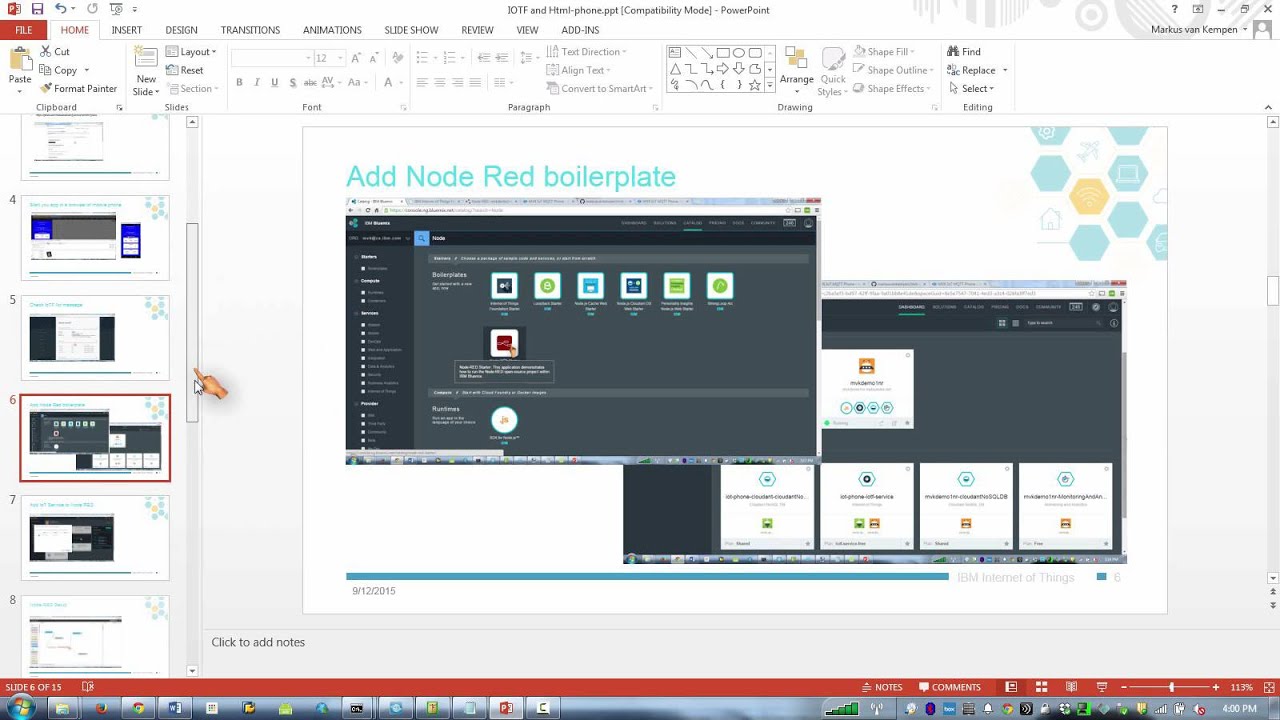Open PowerPoint taskbar icon
Image resolution: width=1280 pixels, height=720 pixels.
[506, 708]
